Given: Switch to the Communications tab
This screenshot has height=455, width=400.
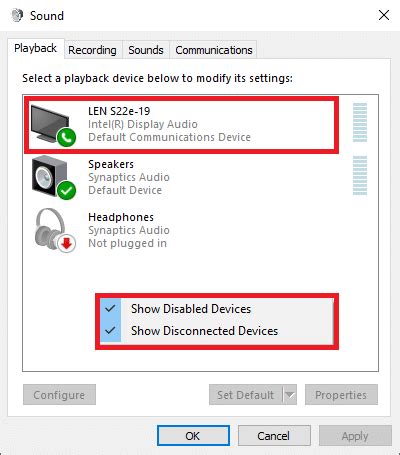Looking at the screenshot, I should coord(214,50).
